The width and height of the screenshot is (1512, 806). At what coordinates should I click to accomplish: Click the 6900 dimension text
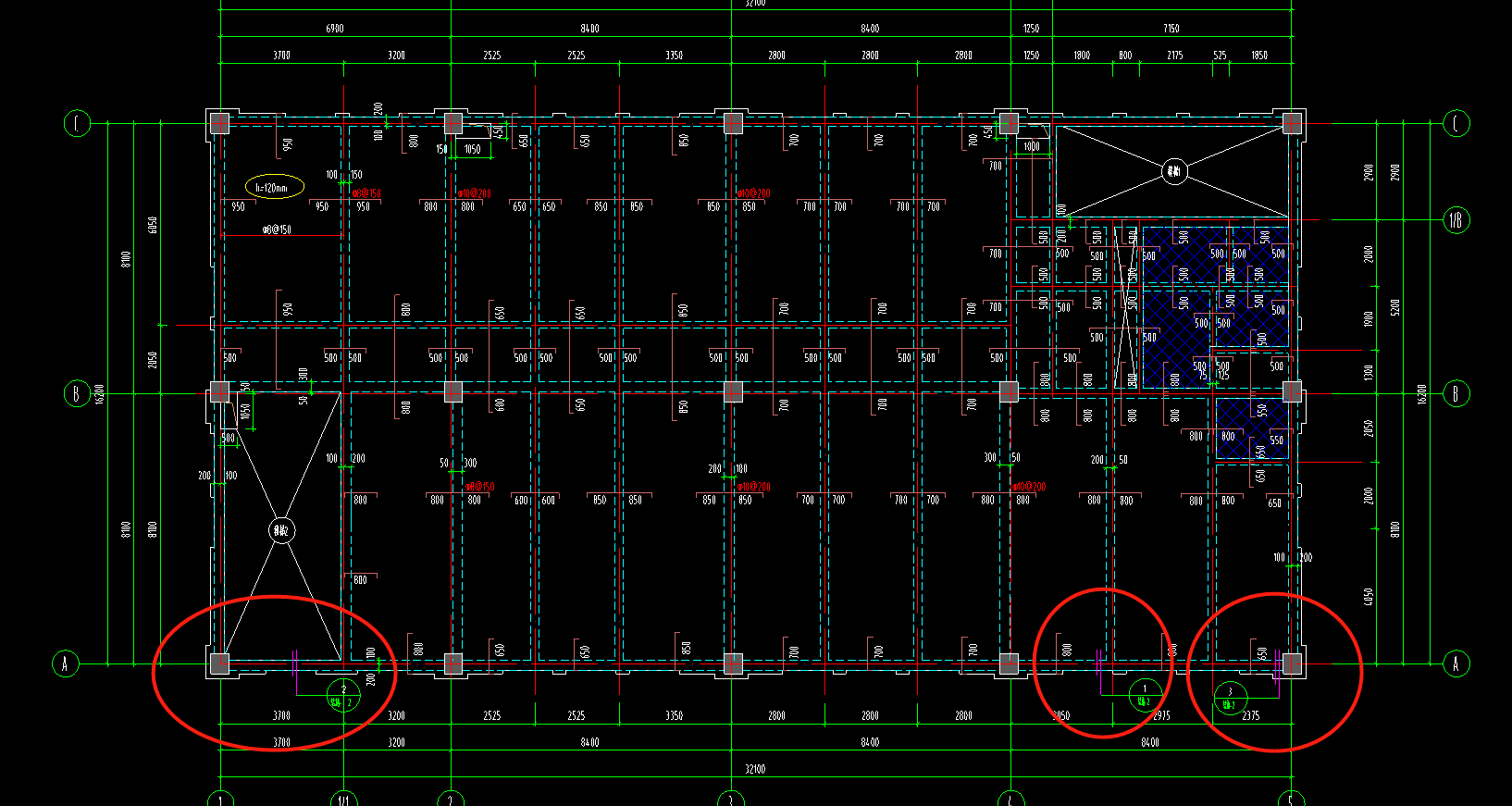pos(335,29)
